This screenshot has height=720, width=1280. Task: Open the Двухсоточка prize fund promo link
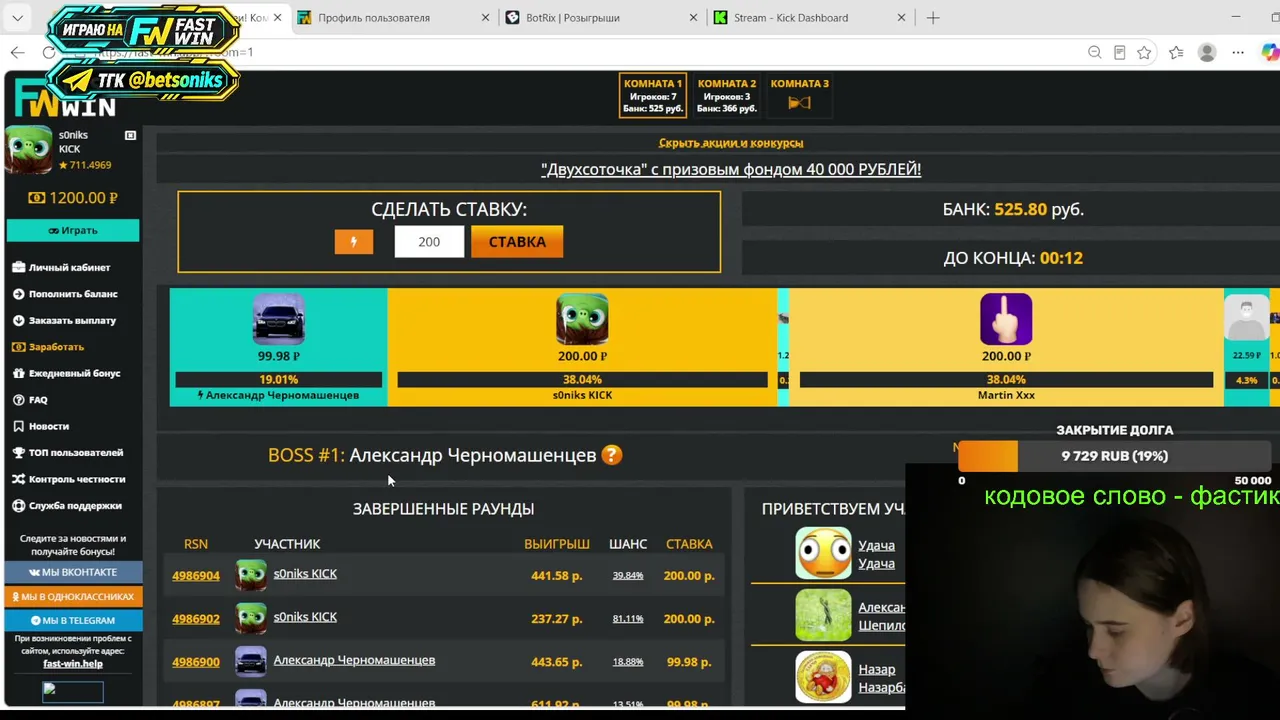pyautogui.click(x=731, y=169)
